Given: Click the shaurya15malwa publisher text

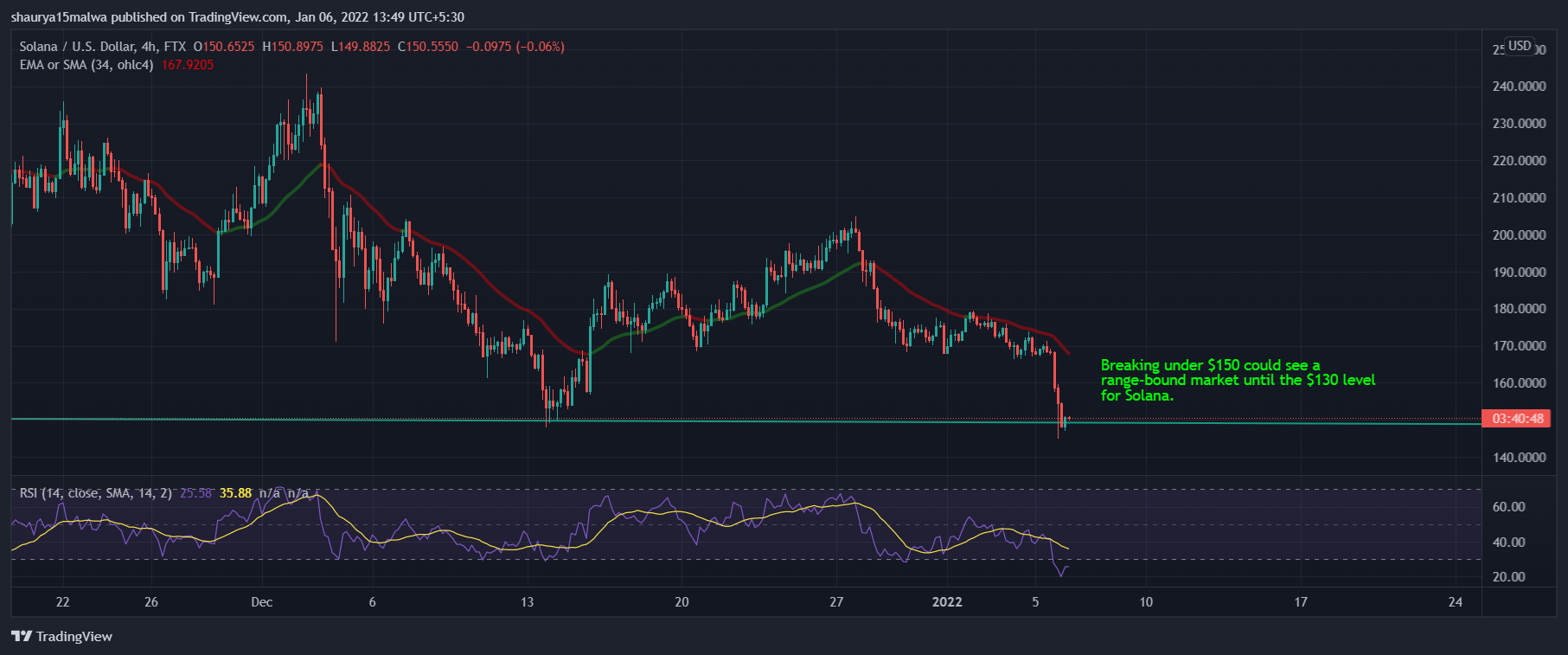Looking at the screenshot, I should click(x=60, y=17).
